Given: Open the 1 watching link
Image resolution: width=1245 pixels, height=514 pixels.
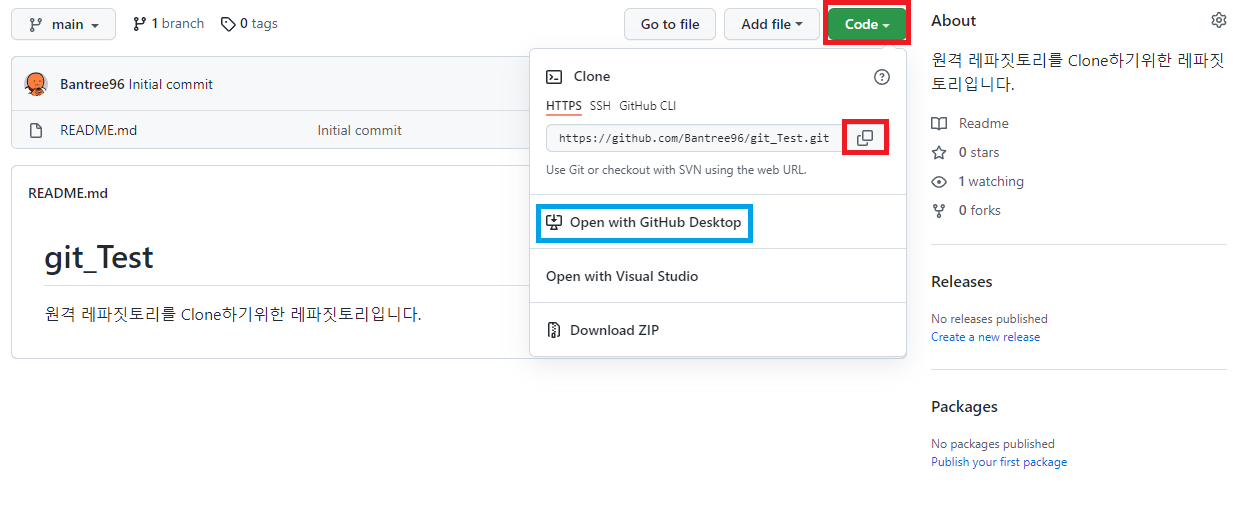Looking at the screenshot, I should click(991, 181).
